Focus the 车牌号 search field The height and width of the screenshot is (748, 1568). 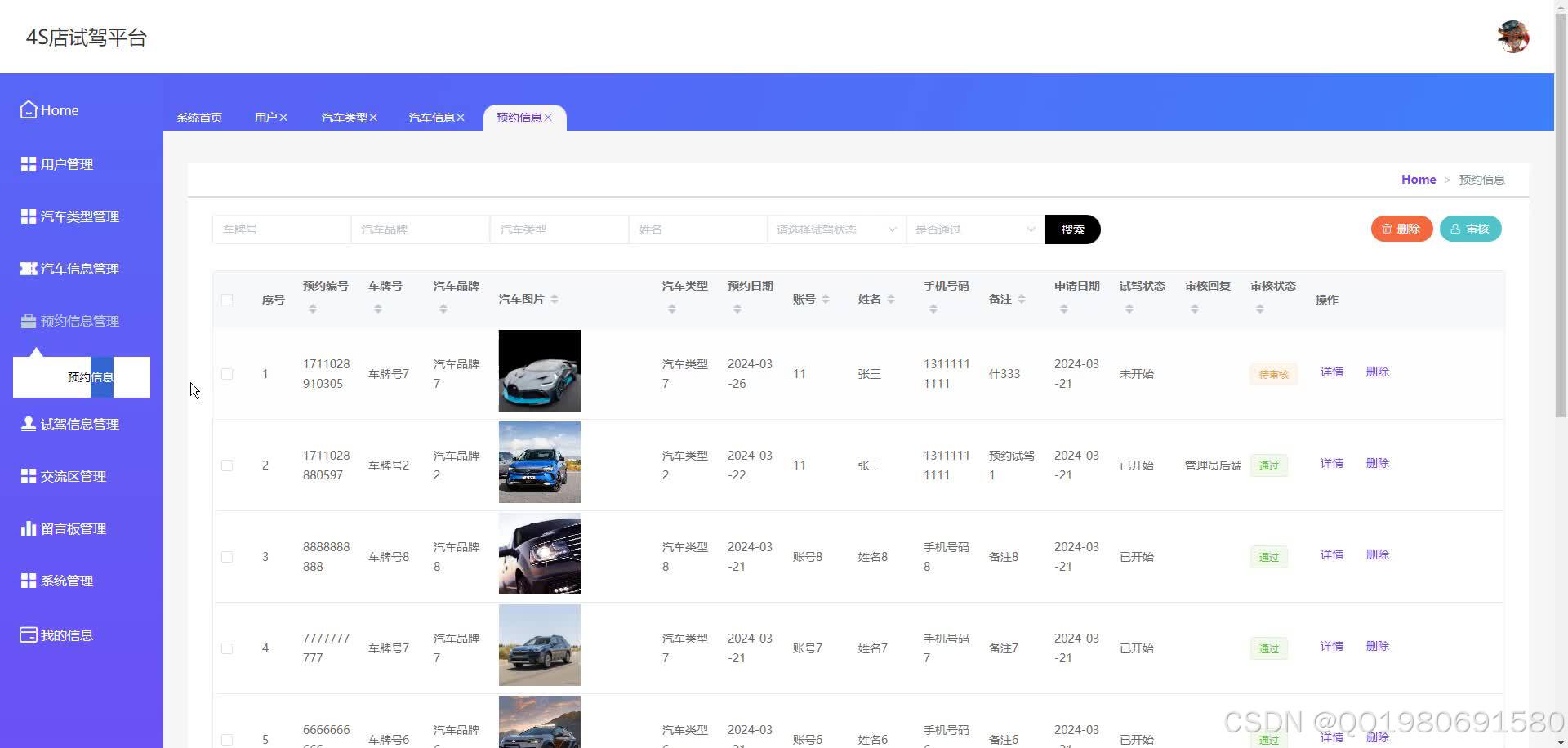coord(282,229)
